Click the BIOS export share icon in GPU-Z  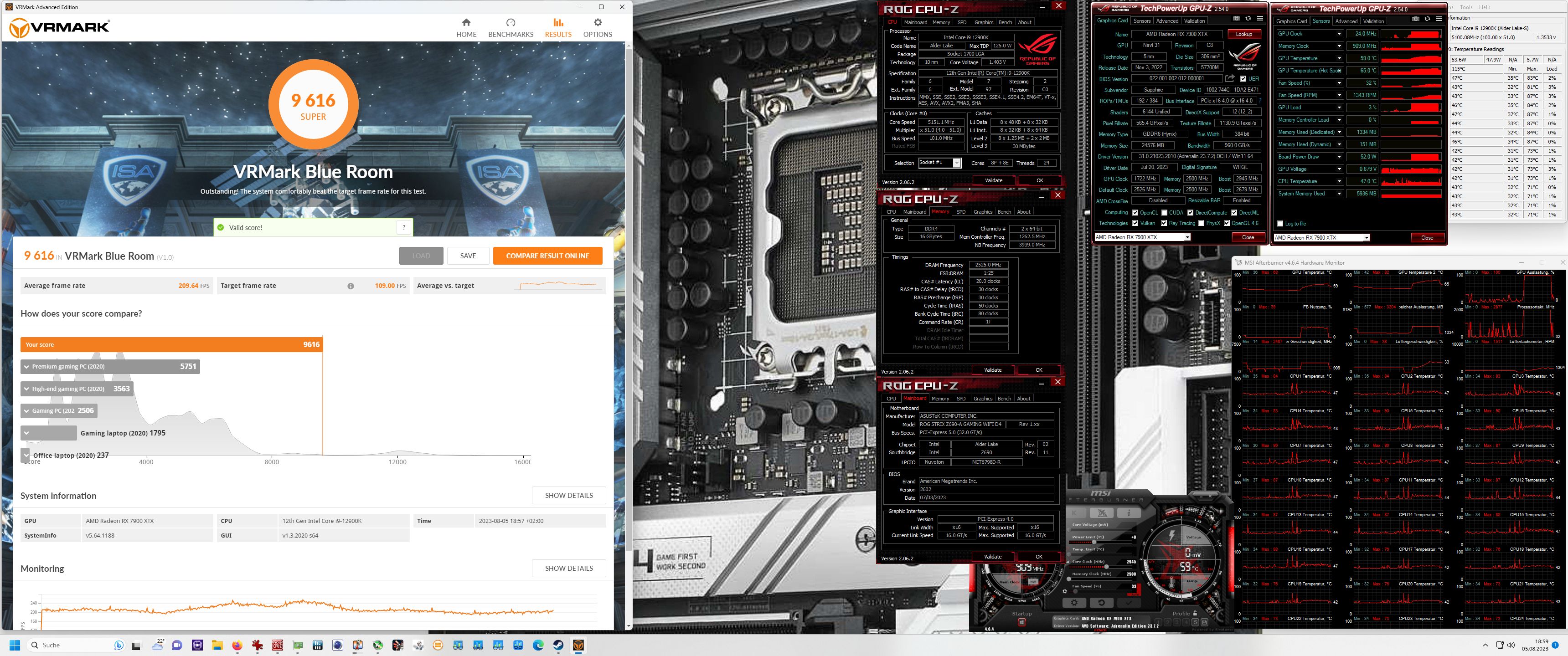(x=1230, y=78)
